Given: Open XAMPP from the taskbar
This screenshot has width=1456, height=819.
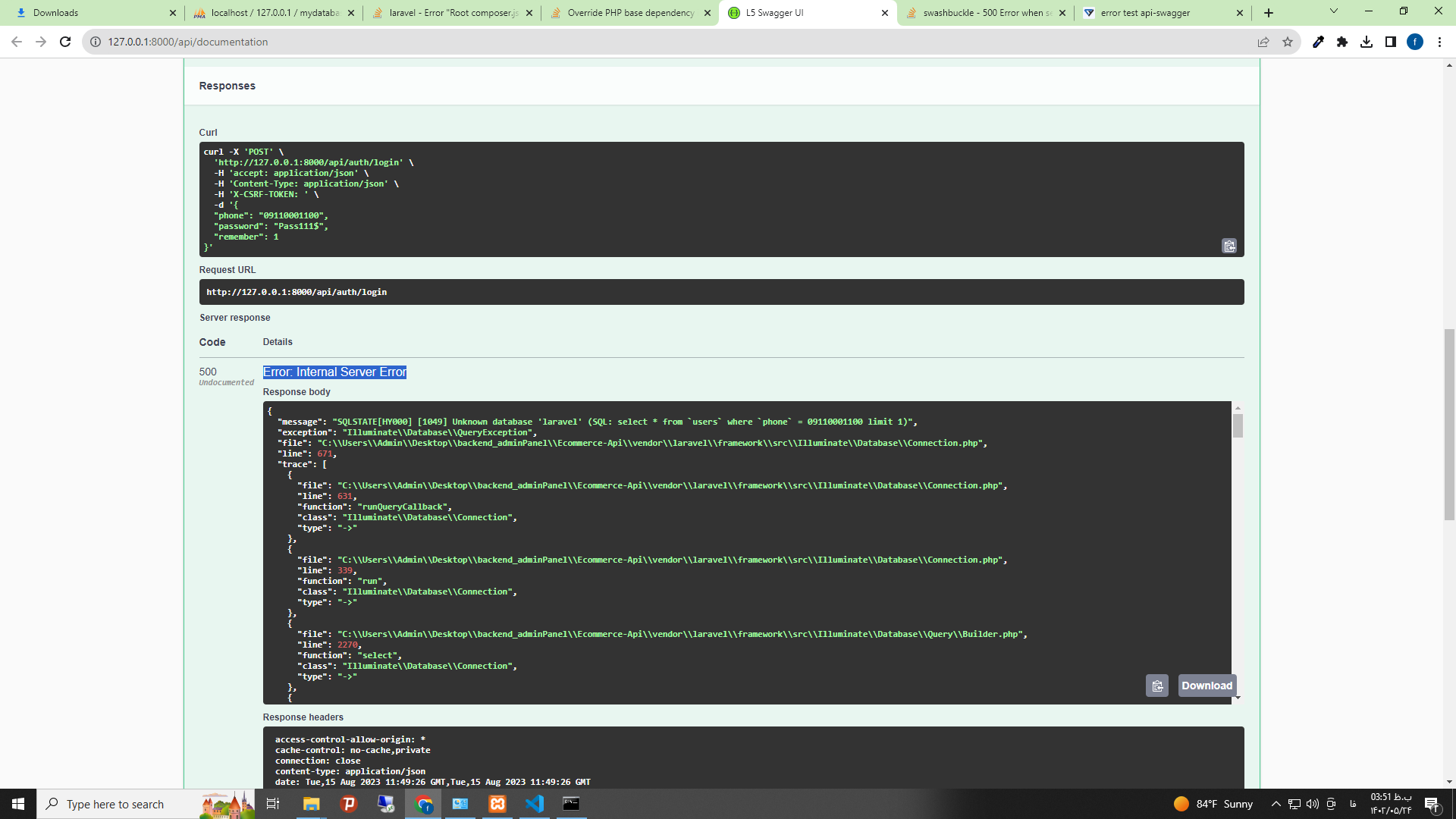Looking at the screenshot, I should click(497, 804).
